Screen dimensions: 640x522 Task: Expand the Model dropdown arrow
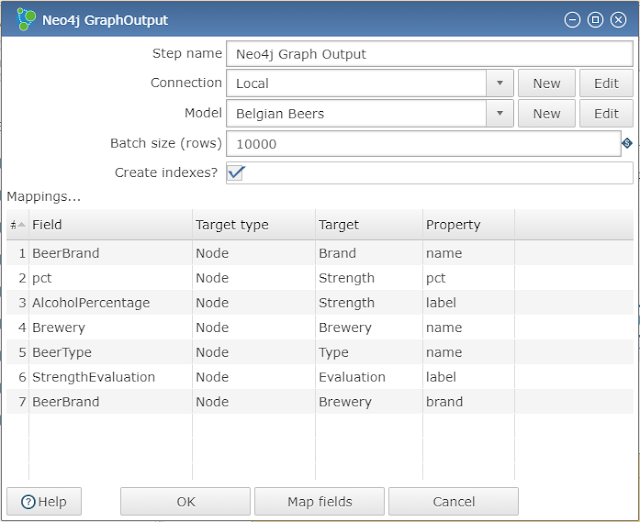click(x=500, y=114)
